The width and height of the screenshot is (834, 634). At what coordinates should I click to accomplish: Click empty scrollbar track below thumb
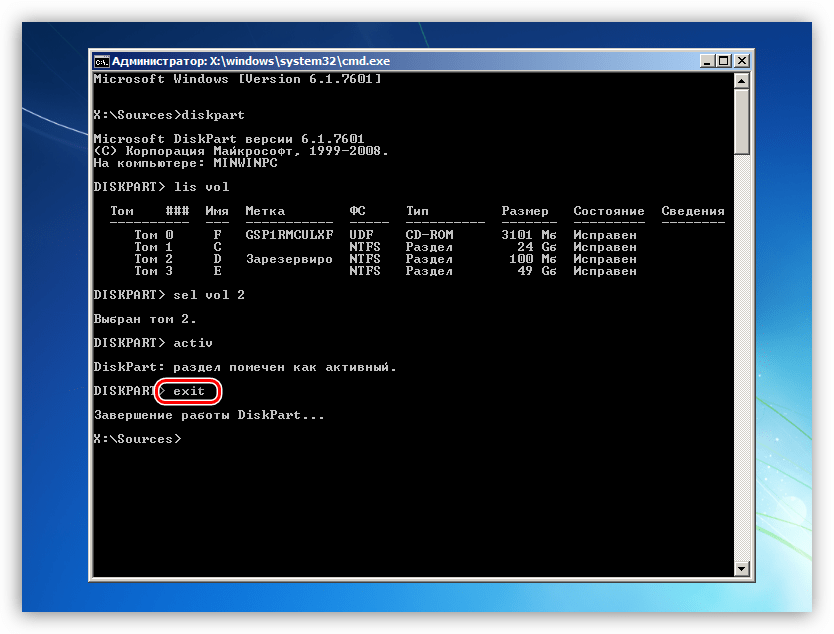pos(741,357)
